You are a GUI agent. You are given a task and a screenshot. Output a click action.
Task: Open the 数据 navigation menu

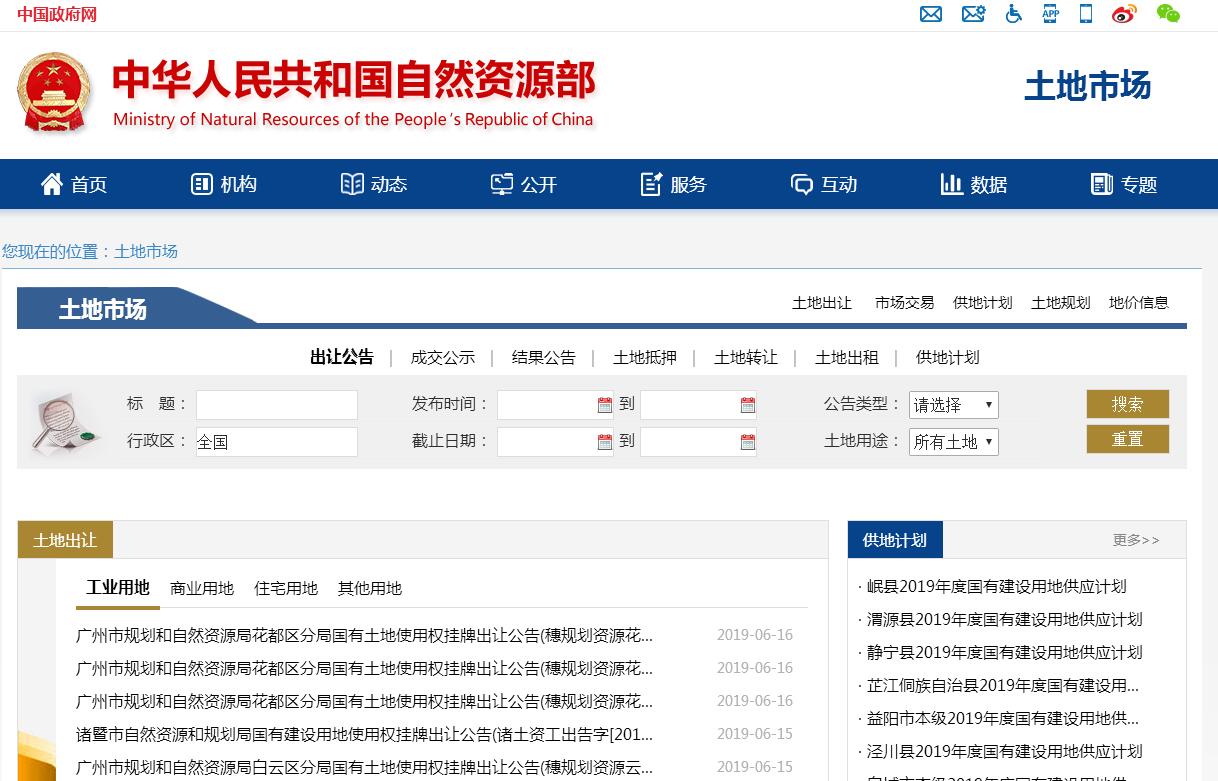tap(973, 185)
